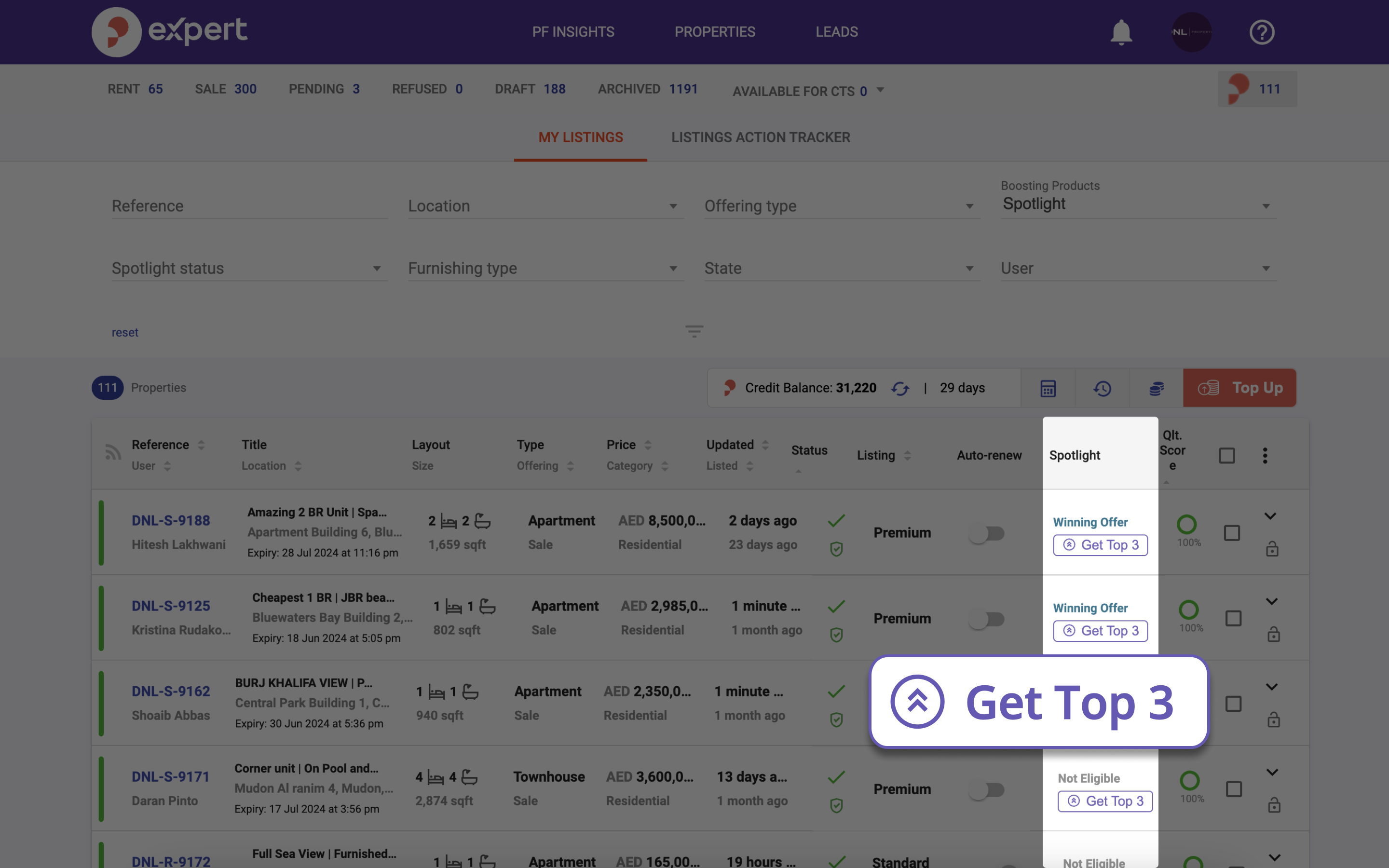This screenshot has width=1389, height=868.
Task: Show Archived 1191 listings
Action: pyautogui.click(x=647, y=89)
